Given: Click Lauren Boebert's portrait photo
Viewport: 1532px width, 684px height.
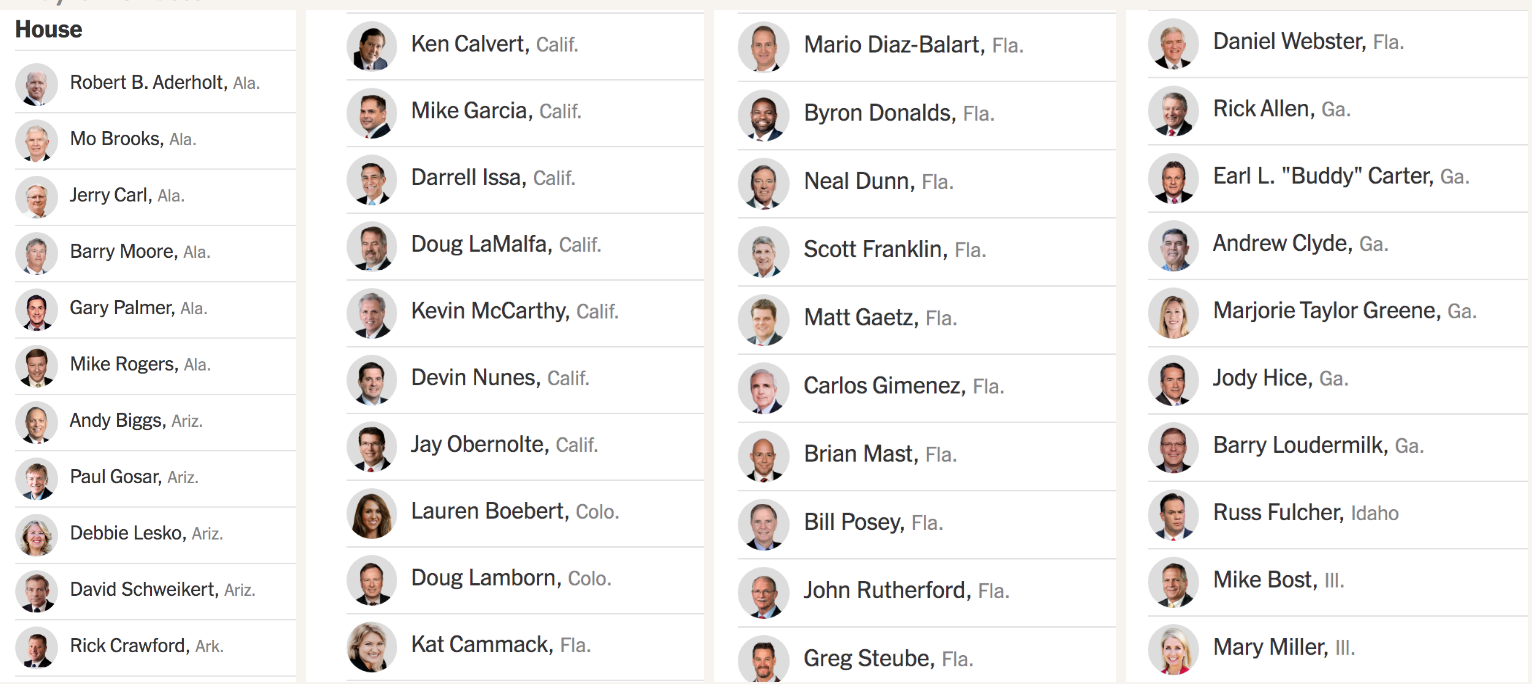Looking at the screenshot, I should tap(372, 513).
